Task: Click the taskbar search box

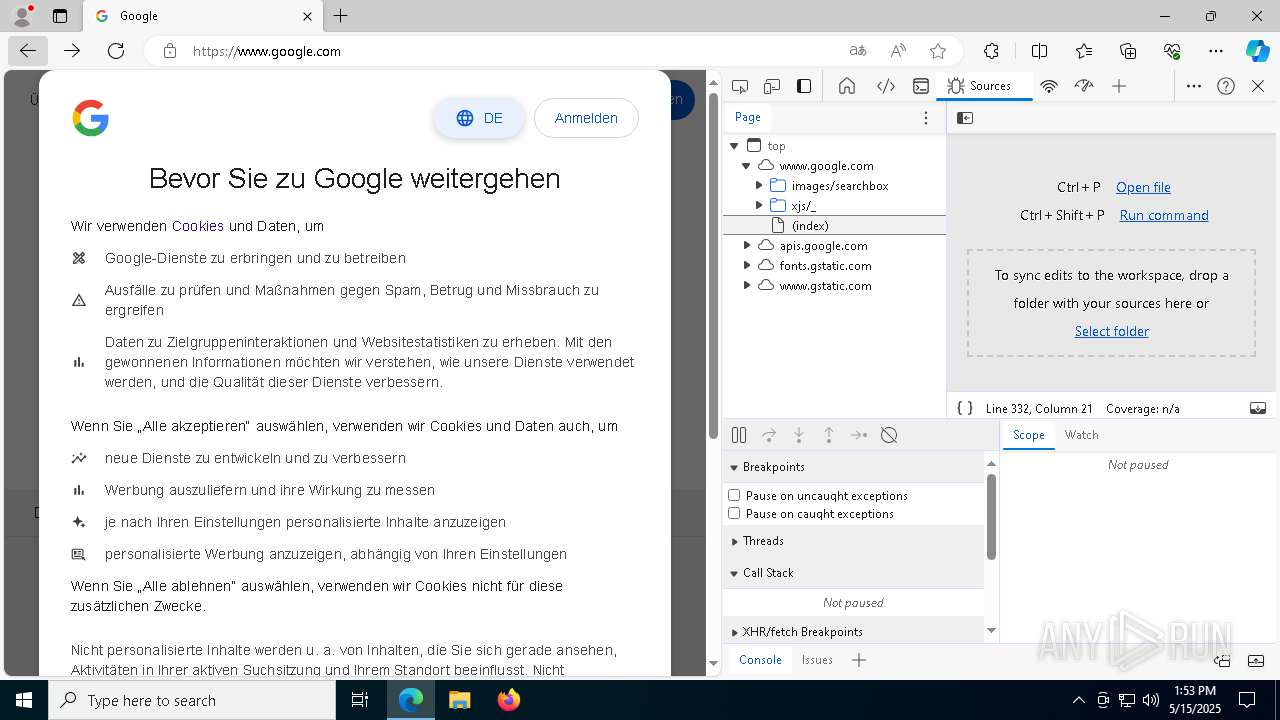Action: point(192,700)
